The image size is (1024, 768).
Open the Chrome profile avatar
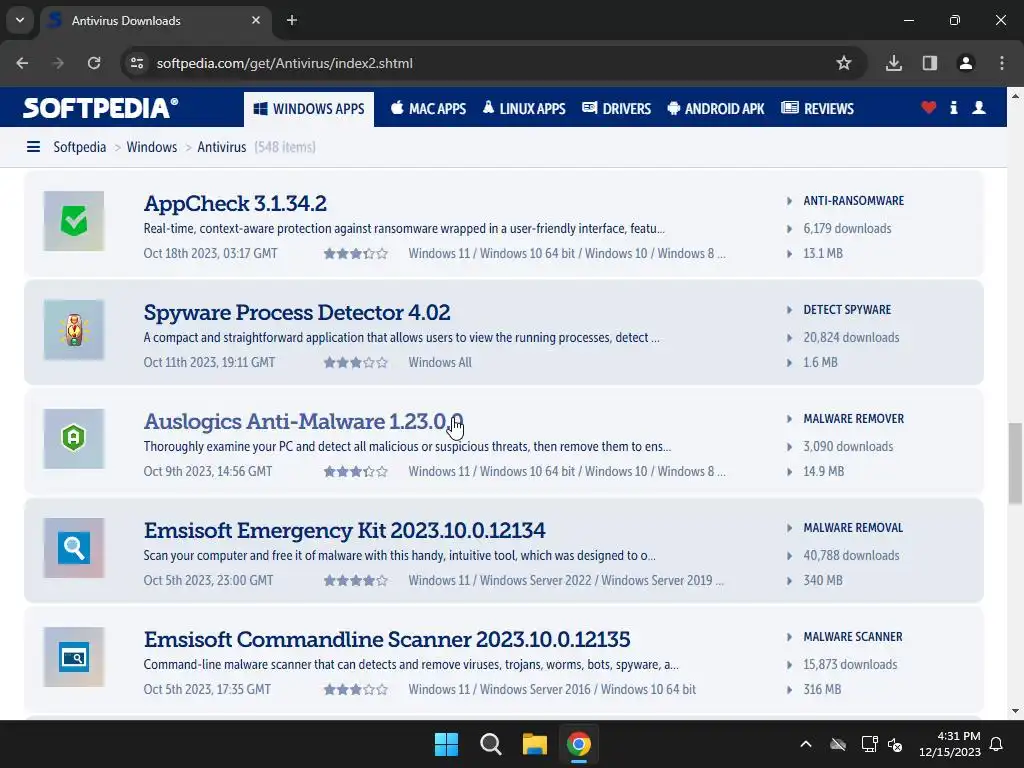pos(966,63)
